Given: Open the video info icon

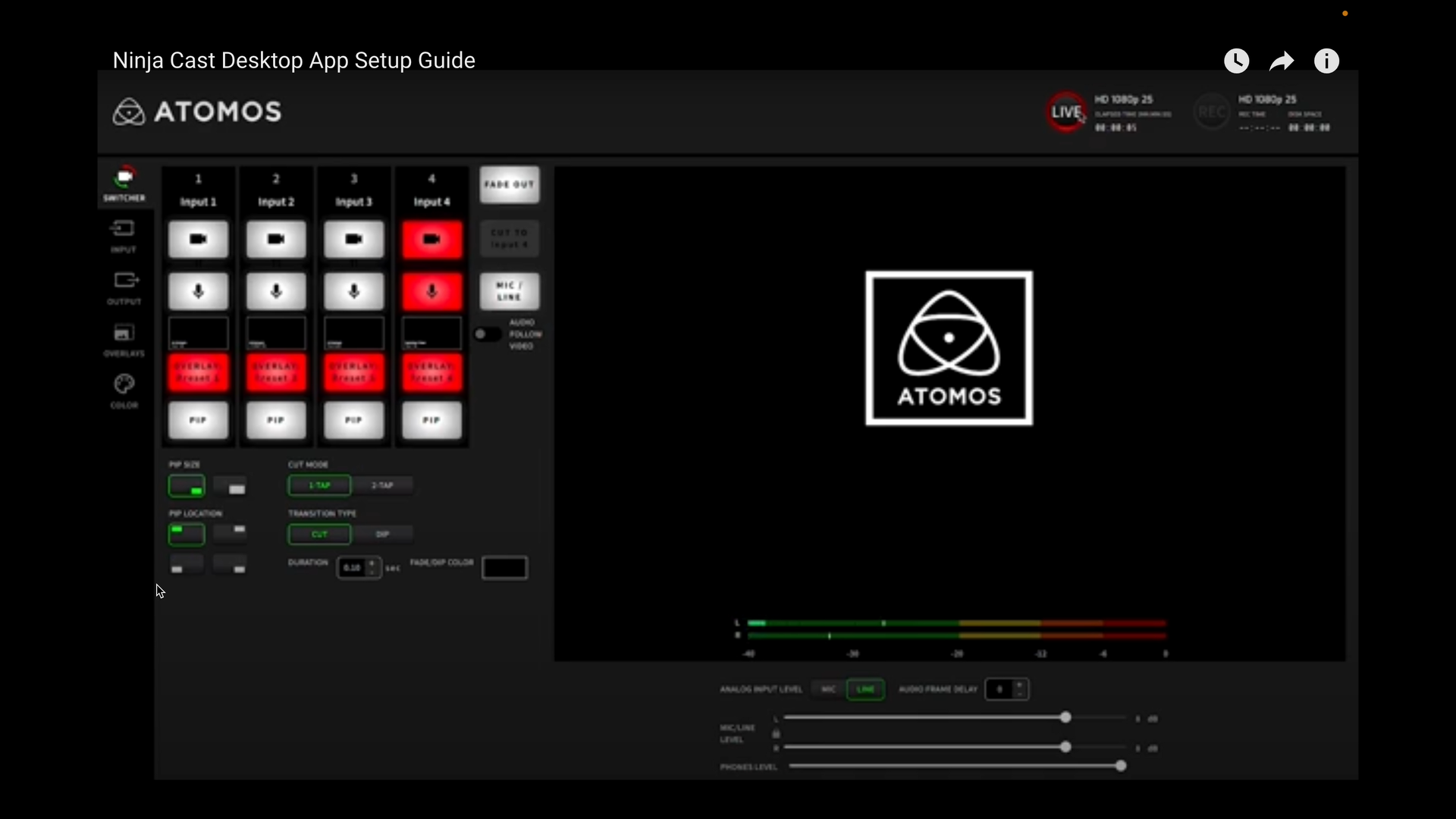Looking at the screenshot, I should 1326,61.
